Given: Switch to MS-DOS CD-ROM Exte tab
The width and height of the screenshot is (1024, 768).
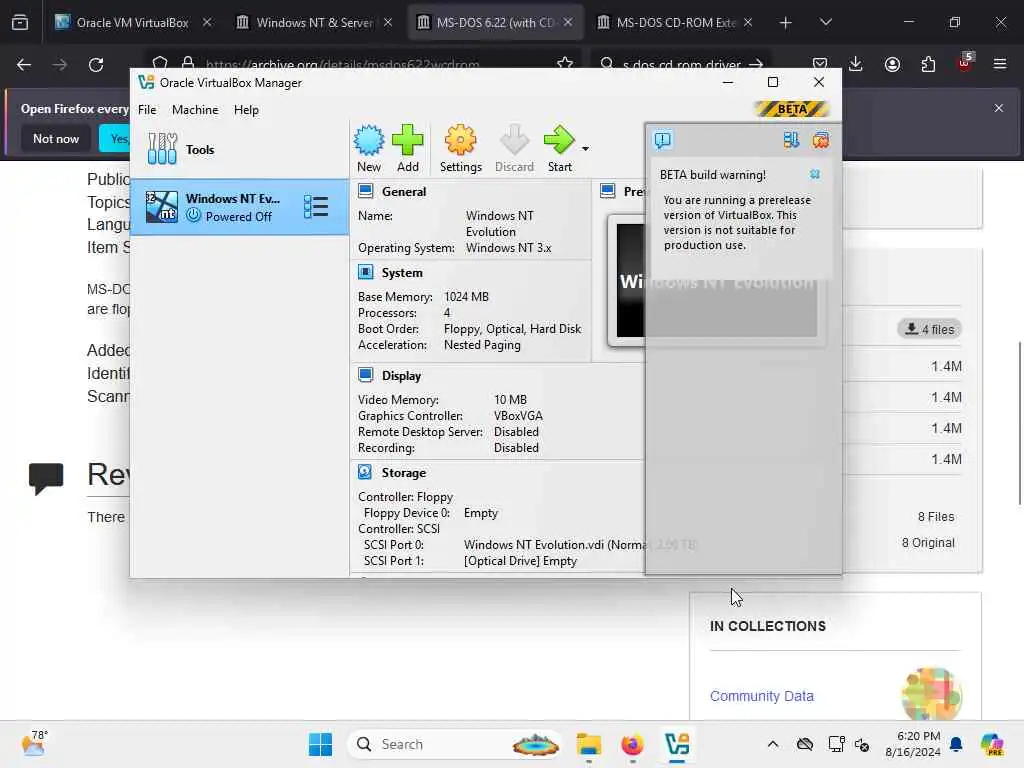Looking at the screenshot, I should point(675,22).
